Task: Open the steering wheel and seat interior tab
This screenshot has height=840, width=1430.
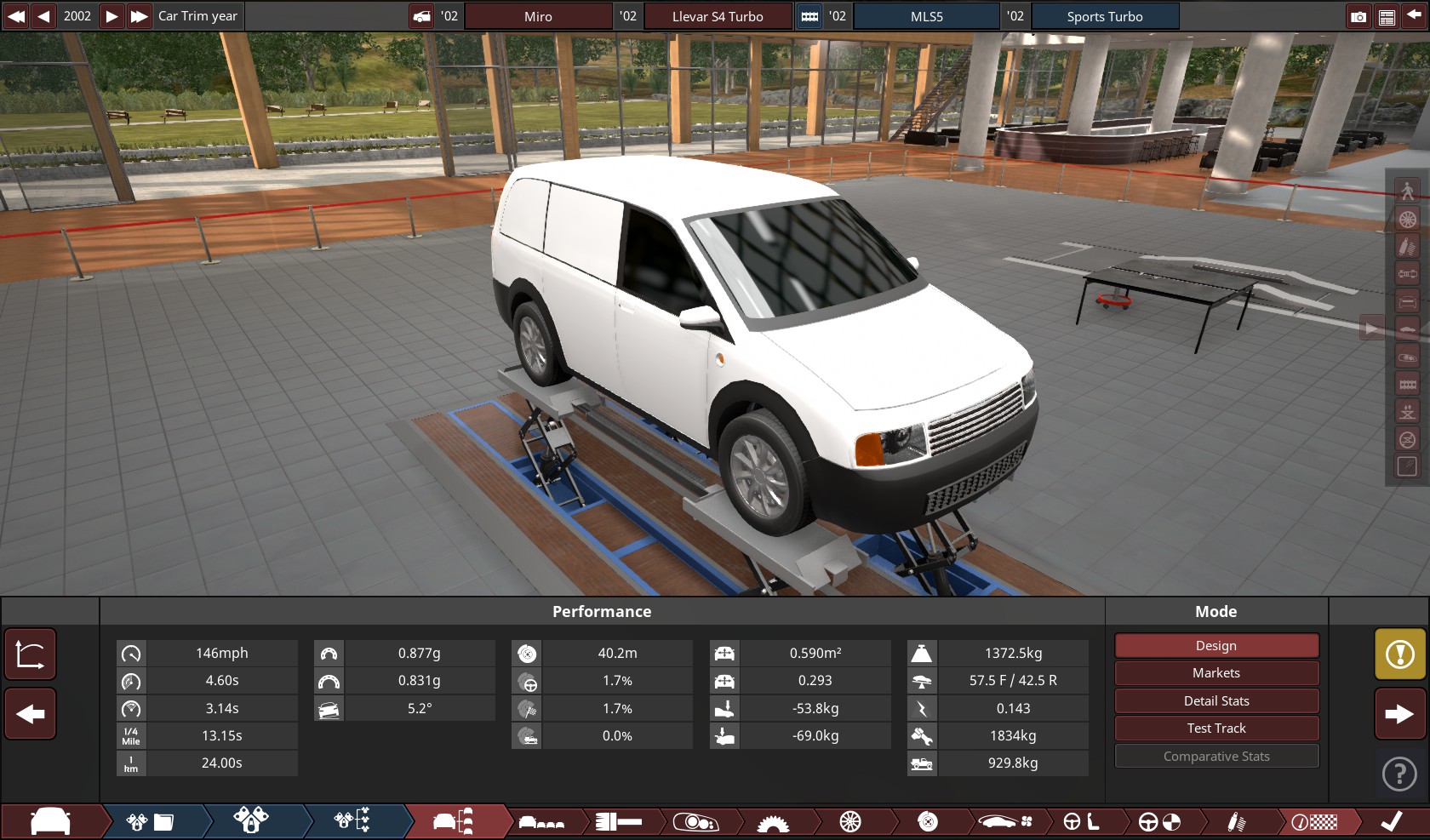Action: click(x=1082, y=821)
